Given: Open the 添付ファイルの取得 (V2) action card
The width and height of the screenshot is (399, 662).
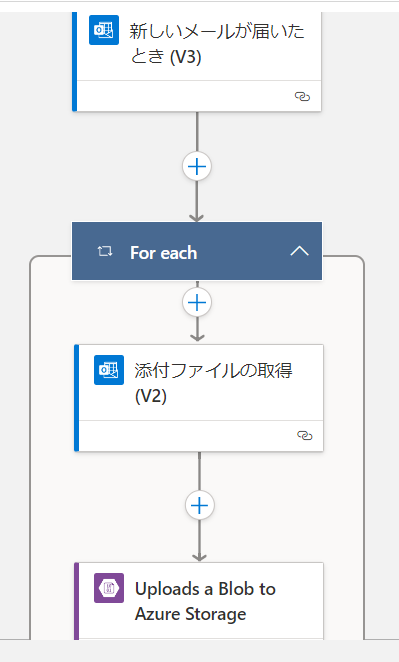Looking at the screenshot, I should coord(199,398).
